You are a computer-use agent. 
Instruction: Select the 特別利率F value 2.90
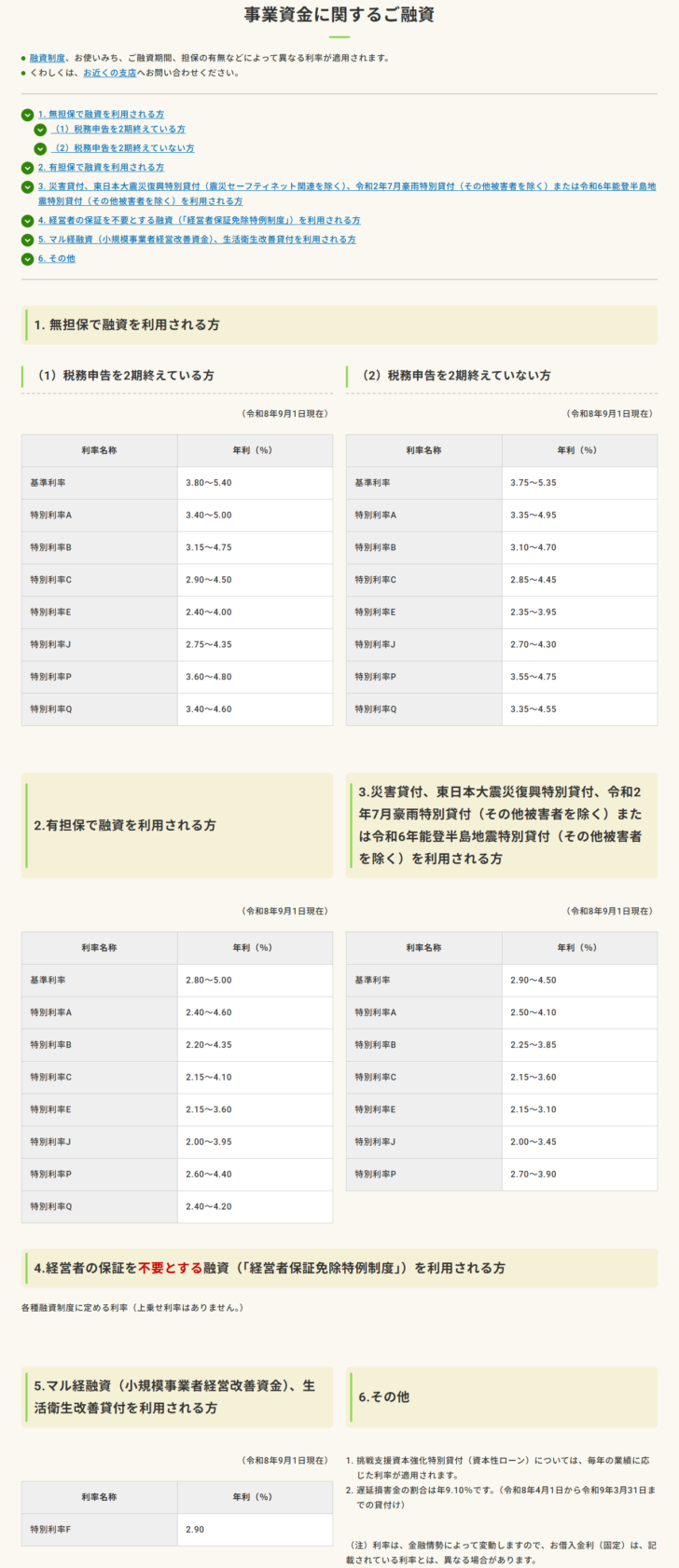coord(195,1530)
